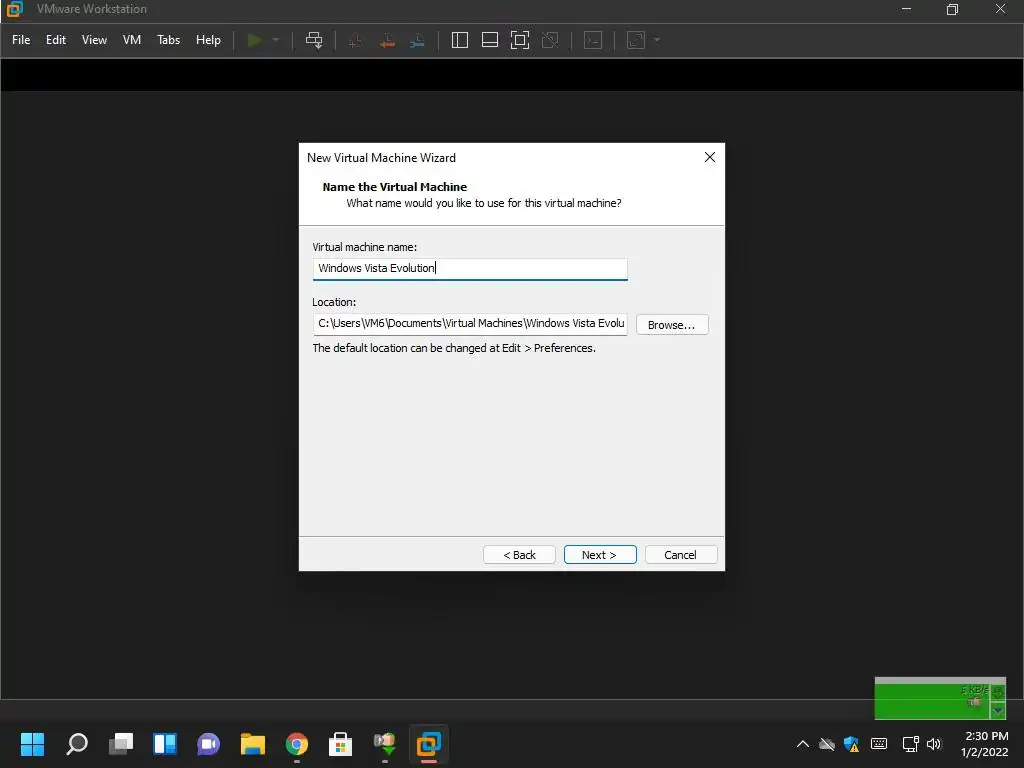Restore down the VMware Workstation window
The image size is (1024, 768).
[952, 9]
